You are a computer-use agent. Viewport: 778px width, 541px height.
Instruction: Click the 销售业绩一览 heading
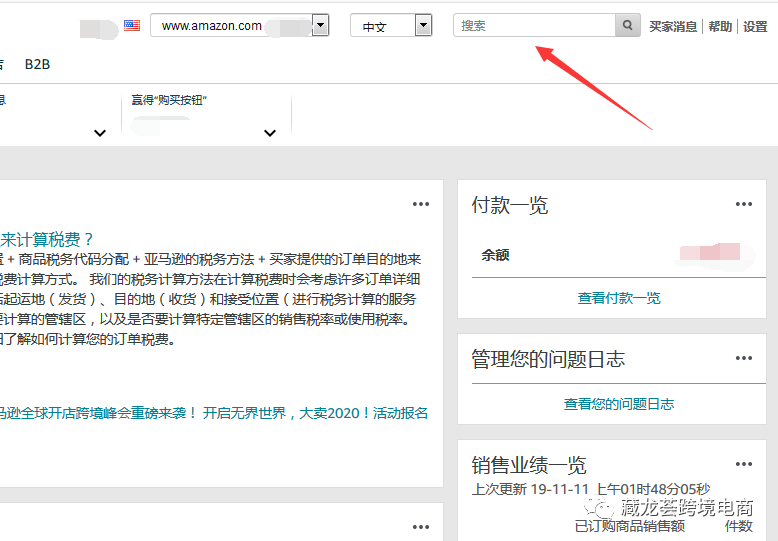pos(529,465)
